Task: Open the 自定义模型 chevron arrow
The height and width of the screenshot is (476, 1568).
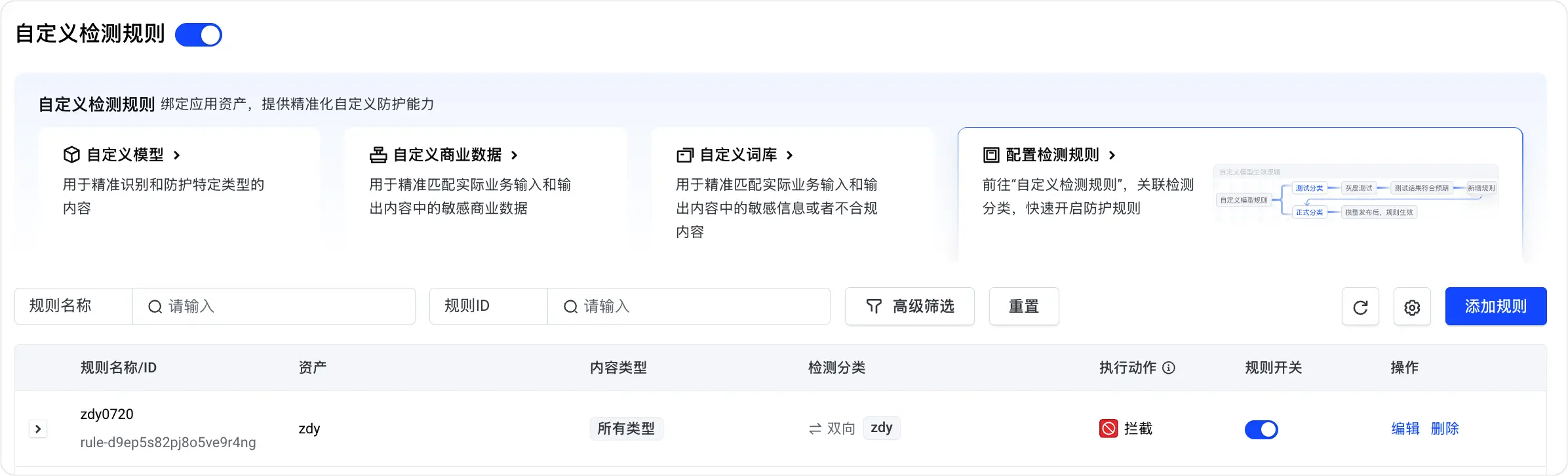Action: [x=176, y=155]
